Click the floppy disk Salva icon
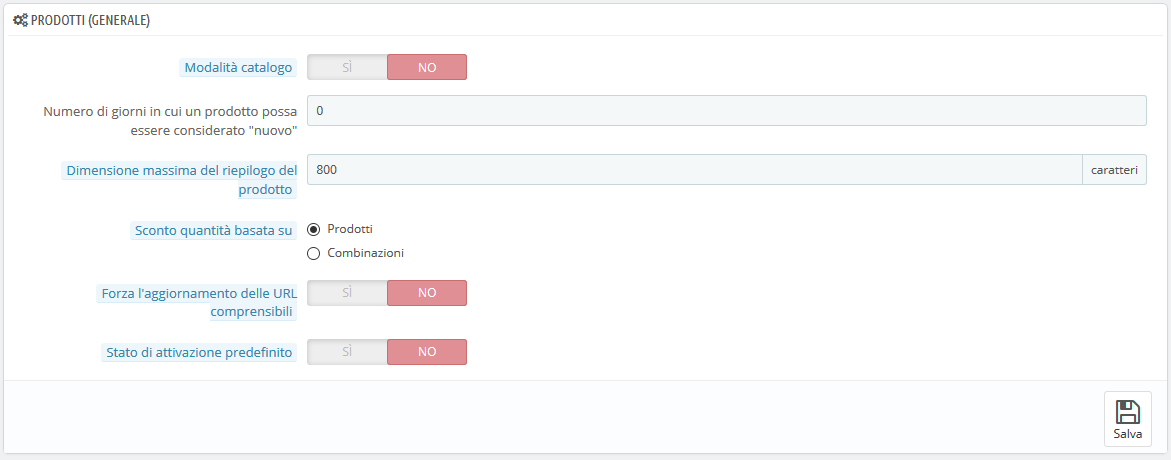The width and height of the screenshot is (1171, 460). [x=1128, y=412]
